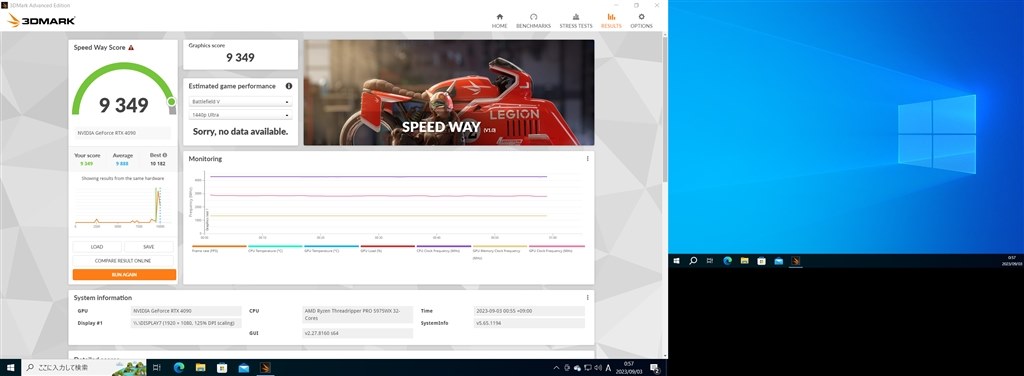Click the Speed Way Score warning icon

click(131, 48)
